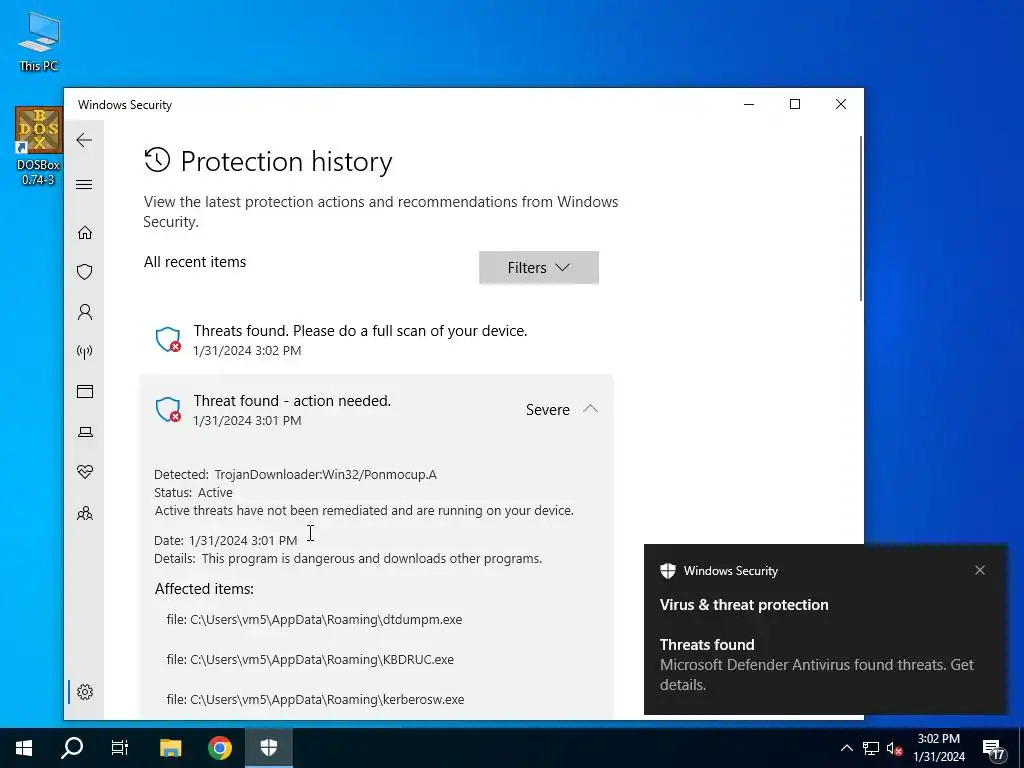This screenshot has height=768, width=1024.
Task: Open App & browser control icon
Action: (85, 392)
